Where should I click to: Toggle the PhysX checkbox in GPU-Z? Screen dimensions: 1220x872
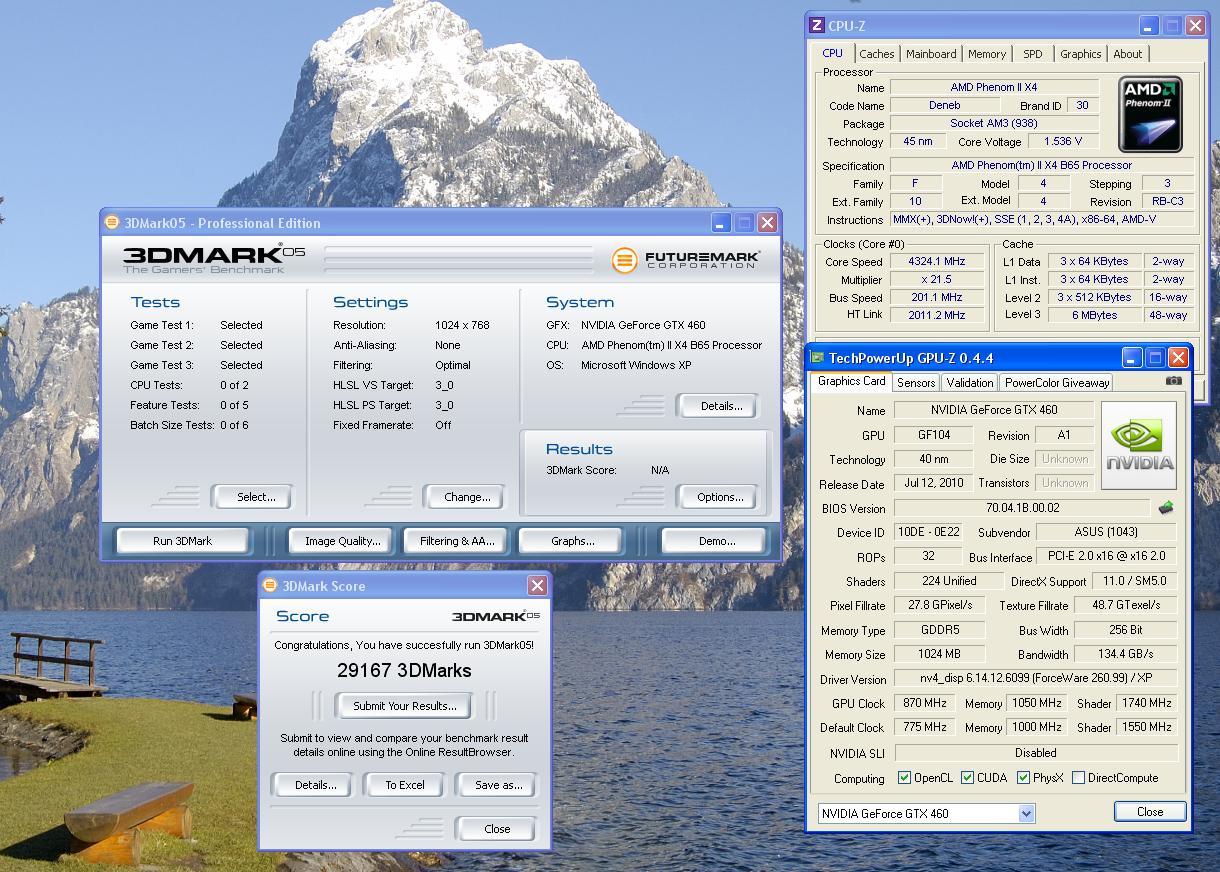point(1023,778)
